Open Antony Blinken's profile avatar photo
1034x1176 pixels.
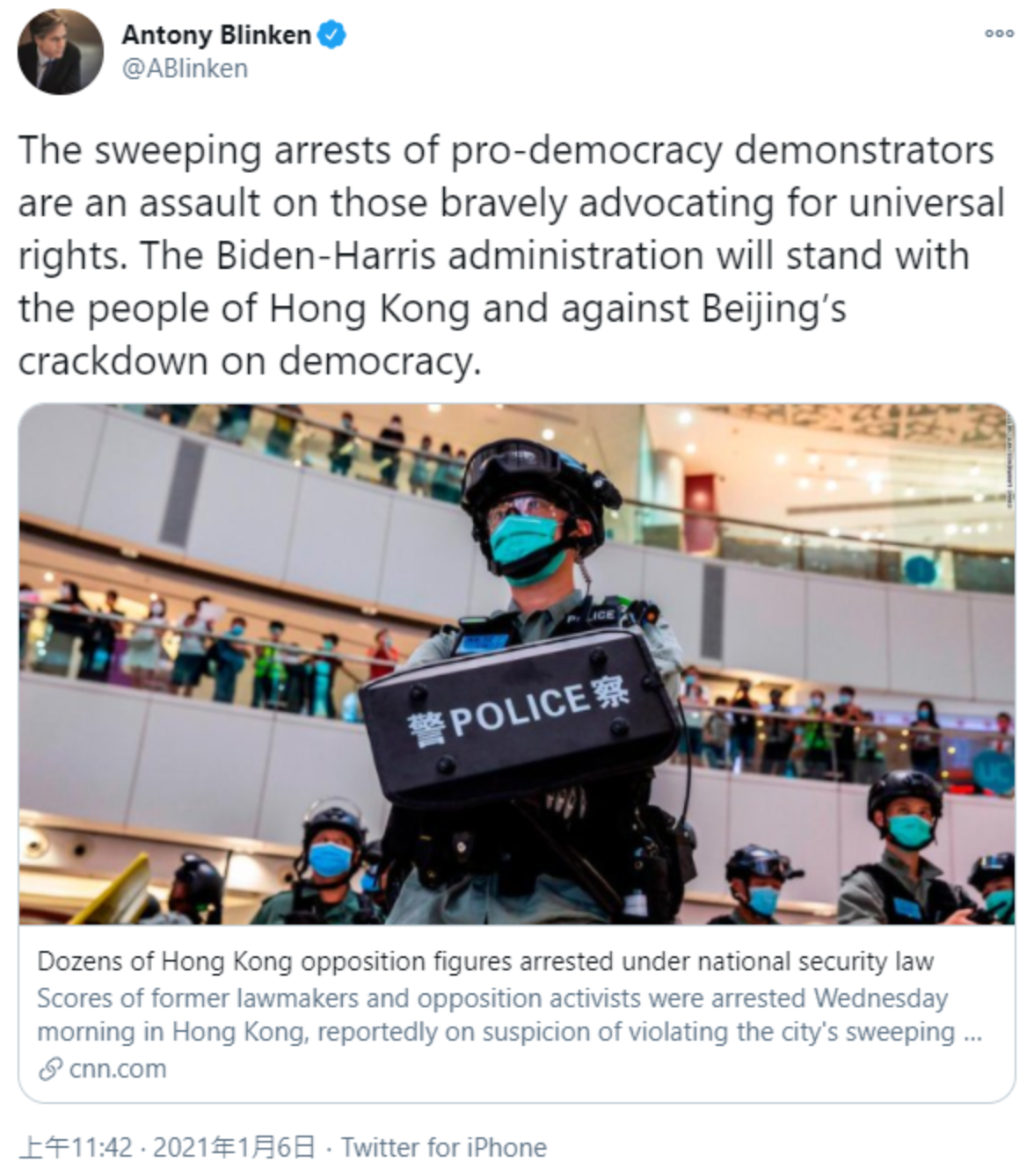pos(61,53)
